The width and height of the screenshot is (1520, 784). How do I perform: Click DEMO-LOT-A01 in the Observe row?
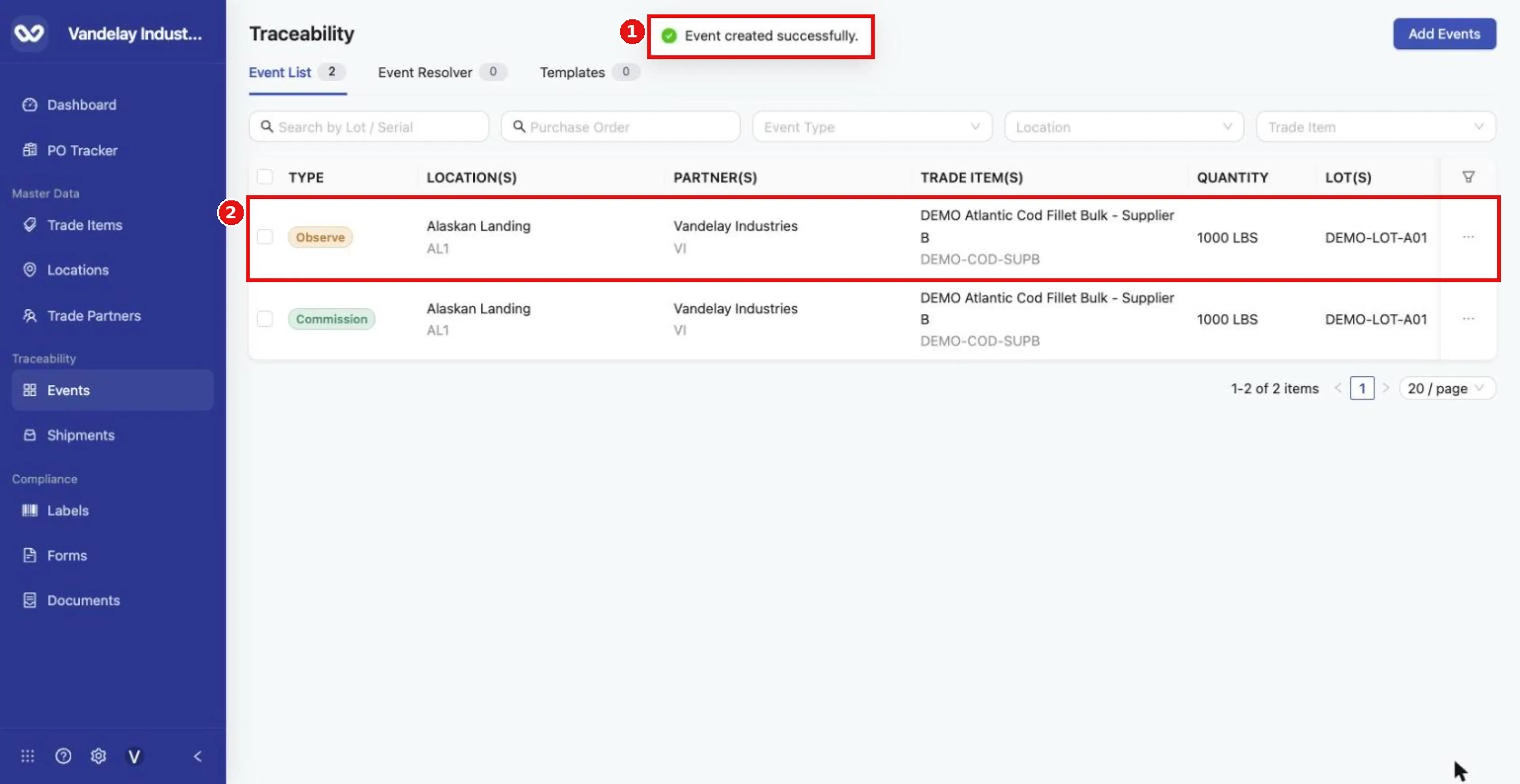coord(1376,238)
